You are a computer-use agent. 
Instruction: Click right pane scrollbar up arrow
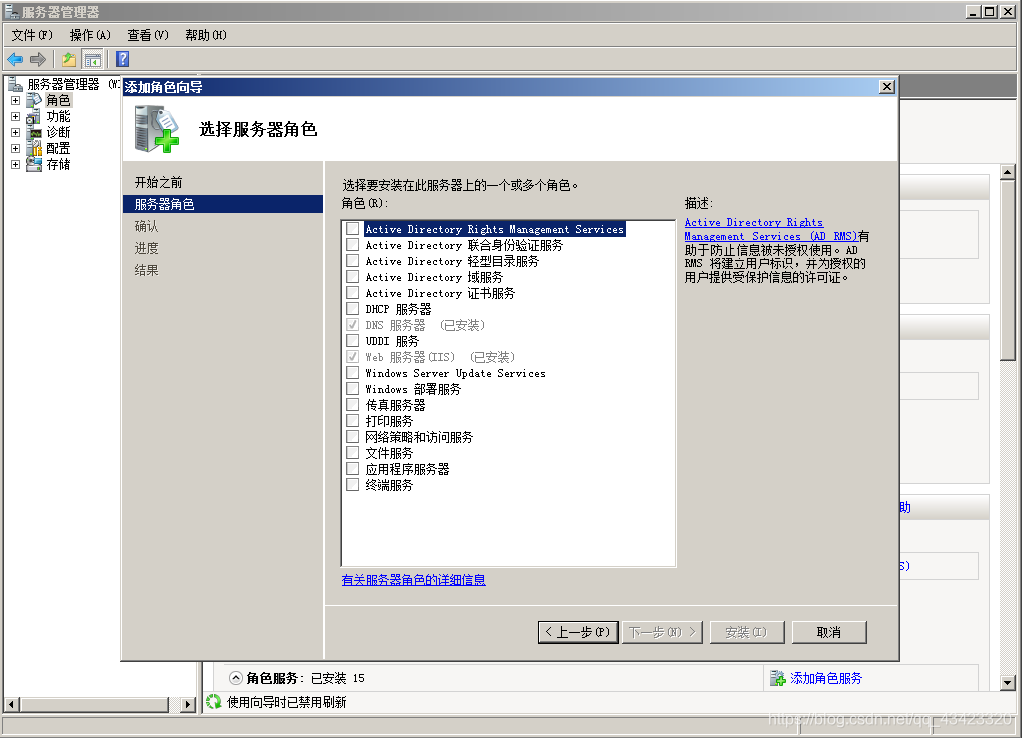click(x=1008, y=172)
